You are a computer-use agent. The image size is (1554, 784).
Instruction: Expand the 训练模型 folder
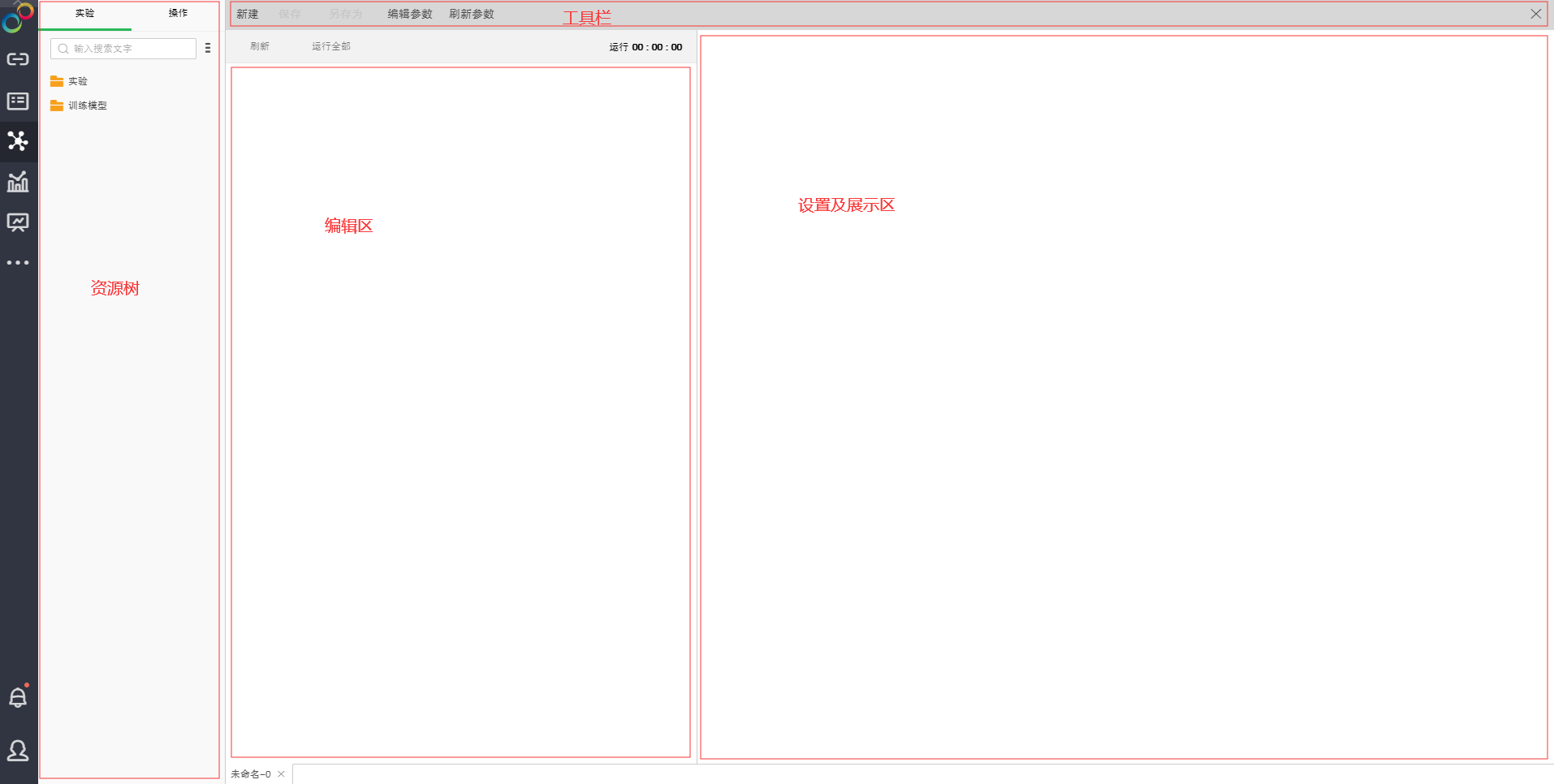(x=79, y=106)
